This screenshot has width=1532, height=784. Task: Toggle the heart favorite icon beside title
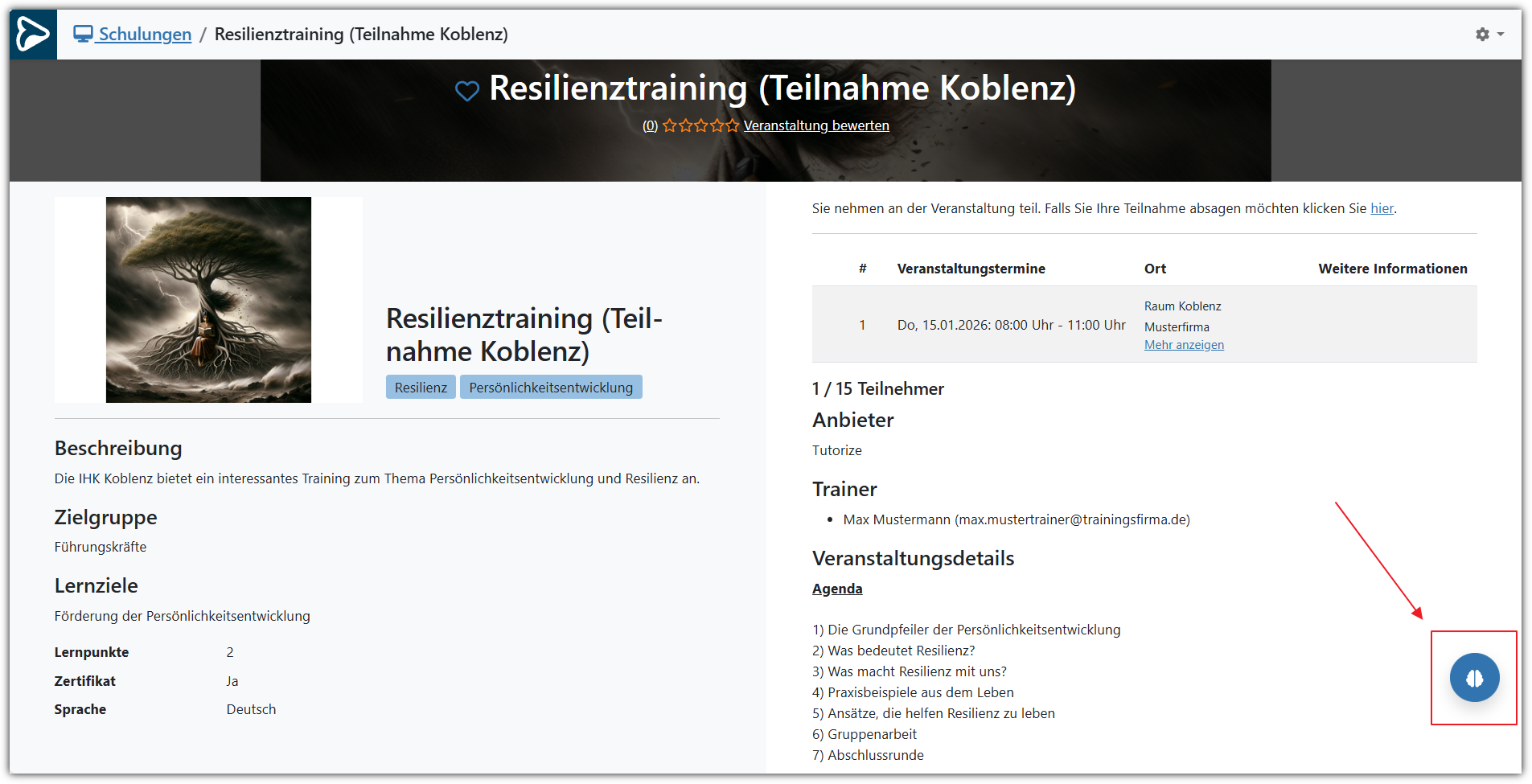[x=466, y=91]
